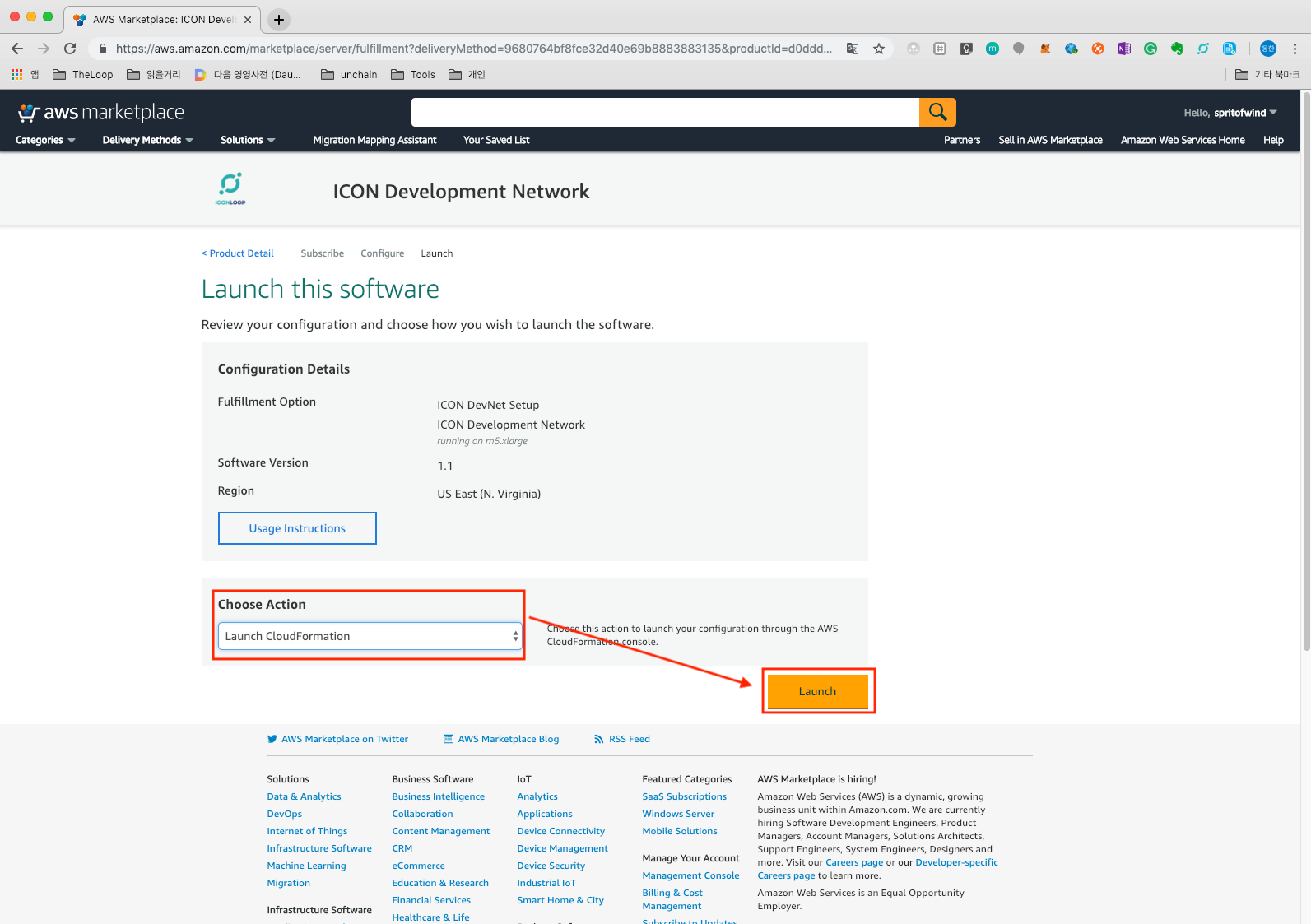
Task: Click the Grammarly extension icon
Action: tap(1151, 49)
